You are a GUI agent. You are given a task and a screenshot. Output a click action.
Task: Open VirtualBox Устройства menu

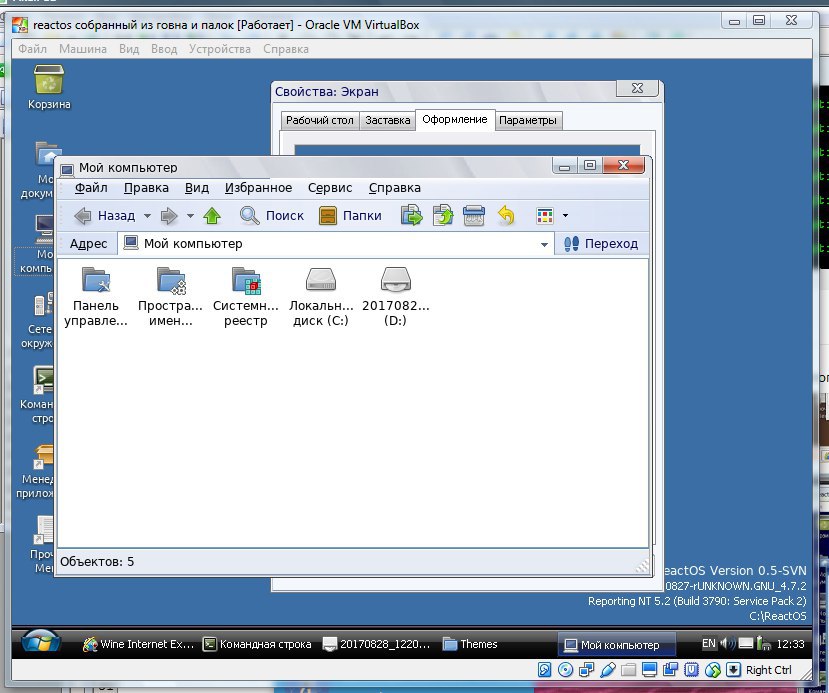220,49
